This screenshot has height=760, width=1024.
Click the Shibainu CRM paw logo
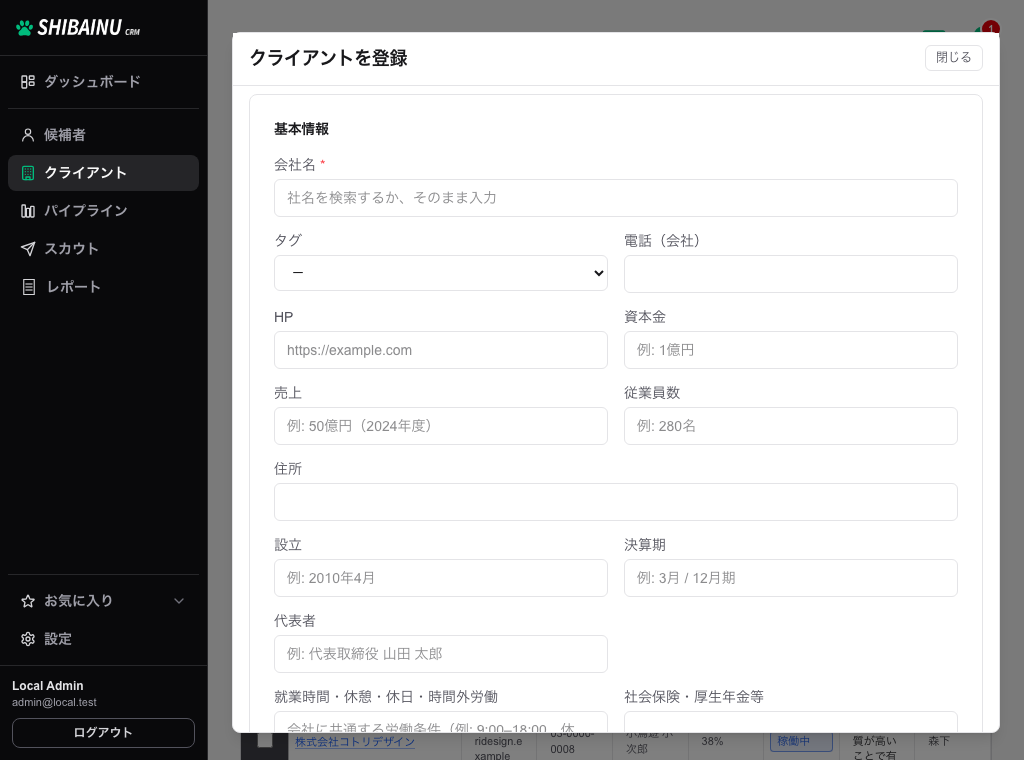tap(24, 28)
